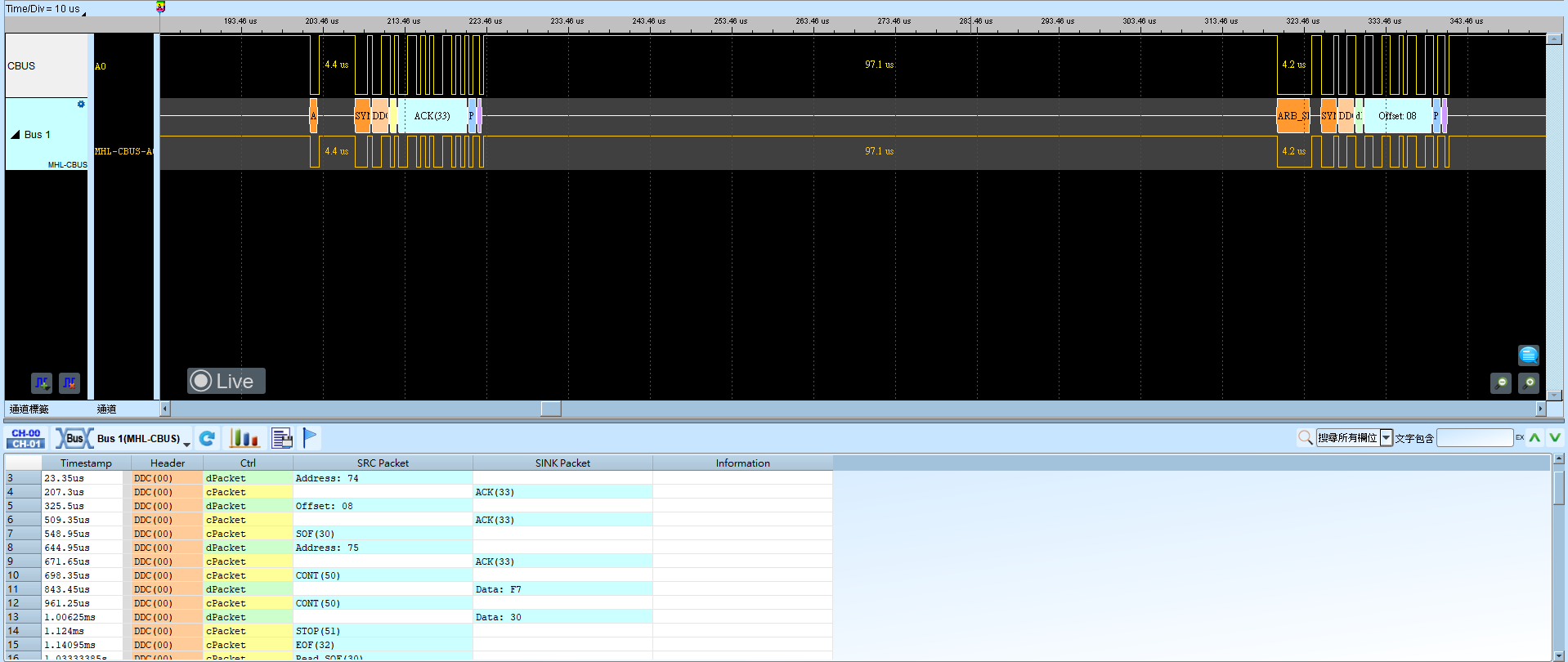Screen dimensions: 1568x662
Task: Click the Offset: 08 table cell
Action: (383, 506)
